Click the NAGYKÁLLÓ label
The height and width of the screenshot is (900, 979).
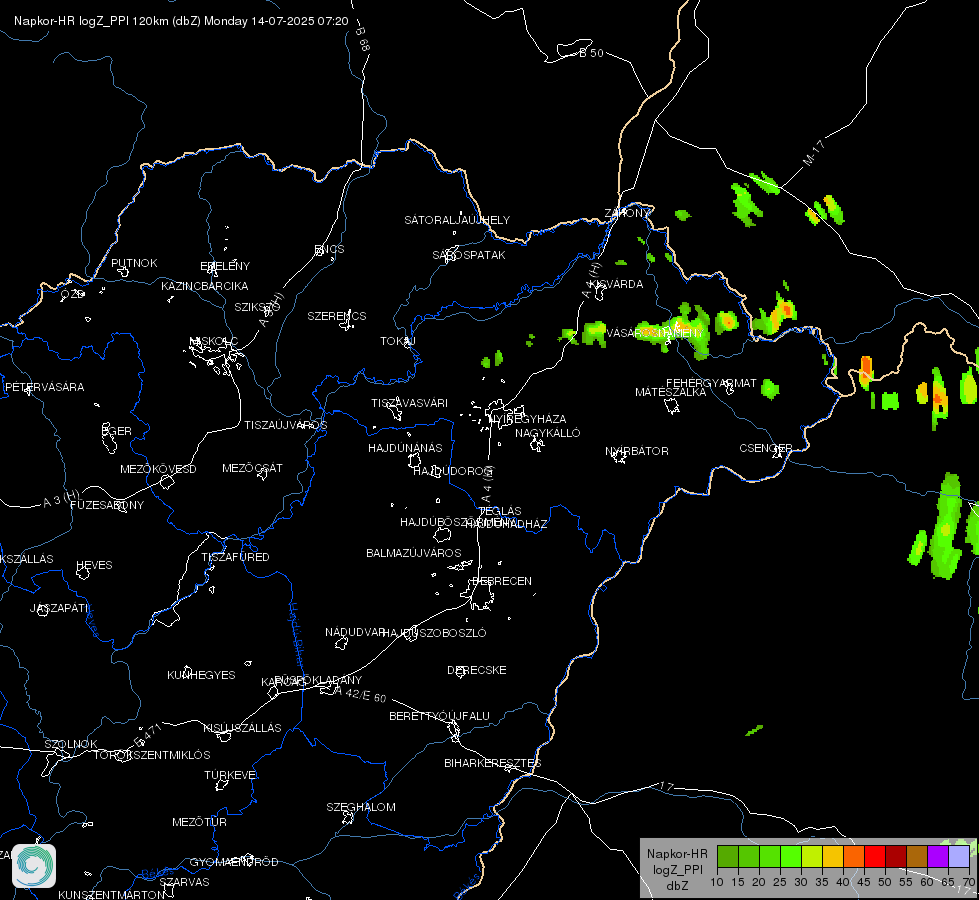548,433
